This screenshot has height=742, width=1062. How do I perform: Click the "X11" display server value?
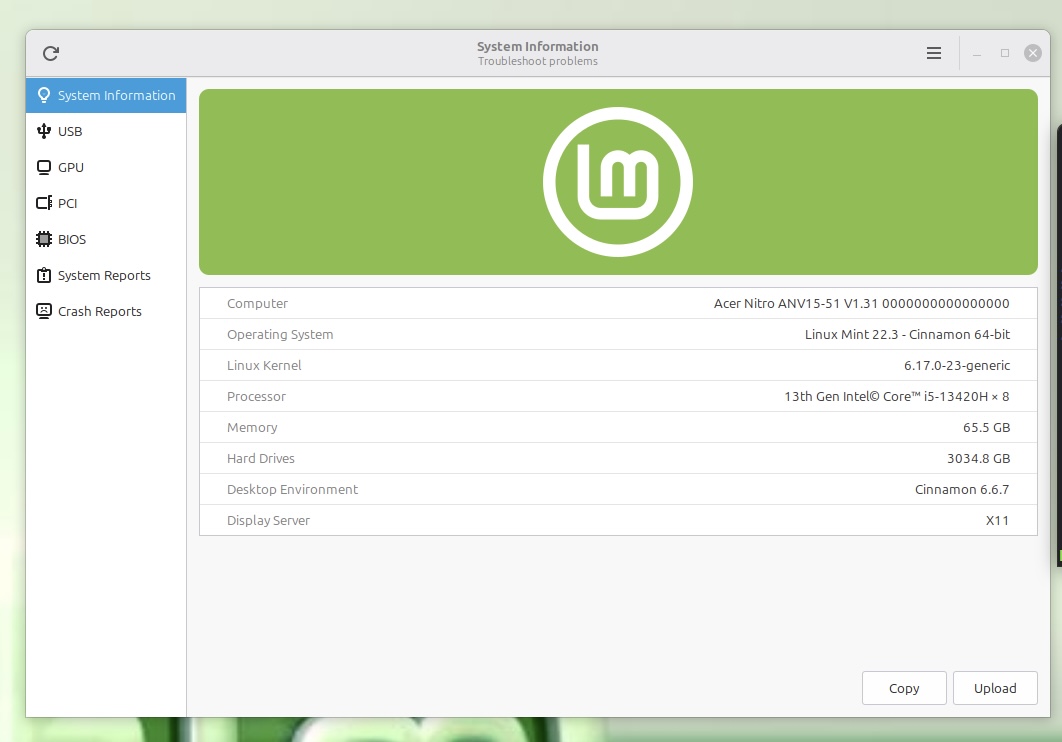[x=997, y=521]
